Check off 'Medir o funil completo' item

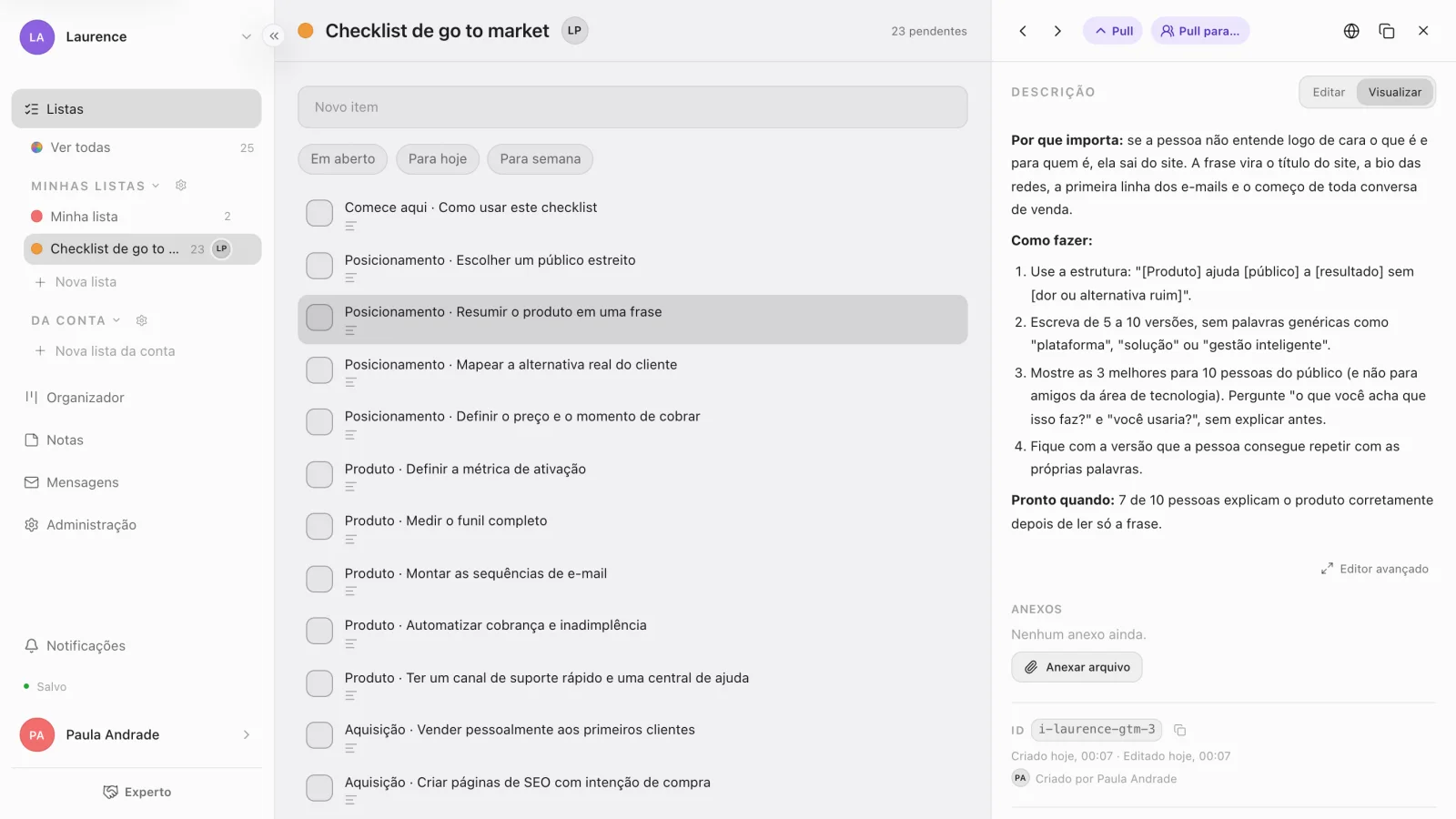pyautogui.click(x=319, y=527)
